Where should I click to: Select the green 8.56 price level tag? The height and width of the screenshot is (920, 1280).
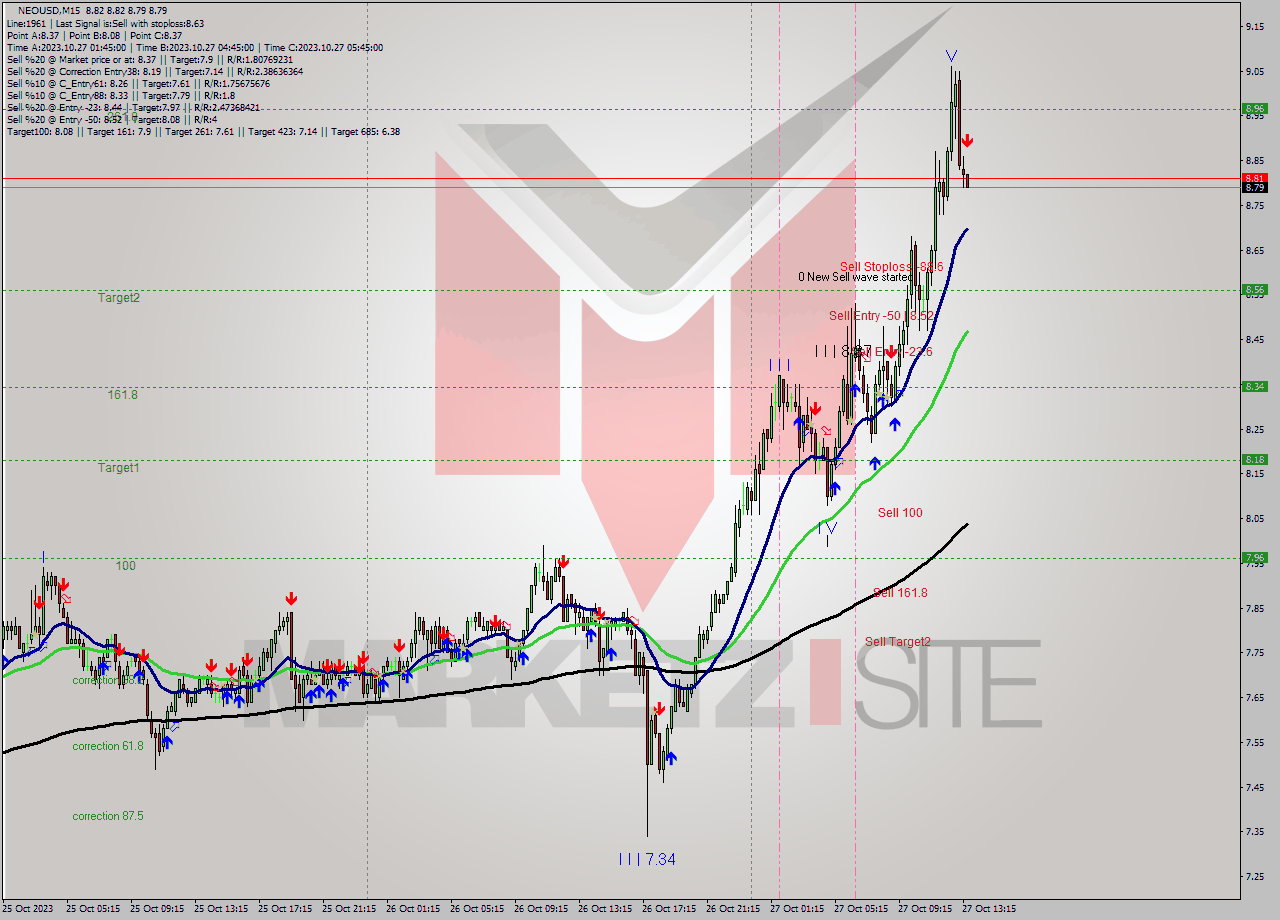click(x=1254, y=290)
